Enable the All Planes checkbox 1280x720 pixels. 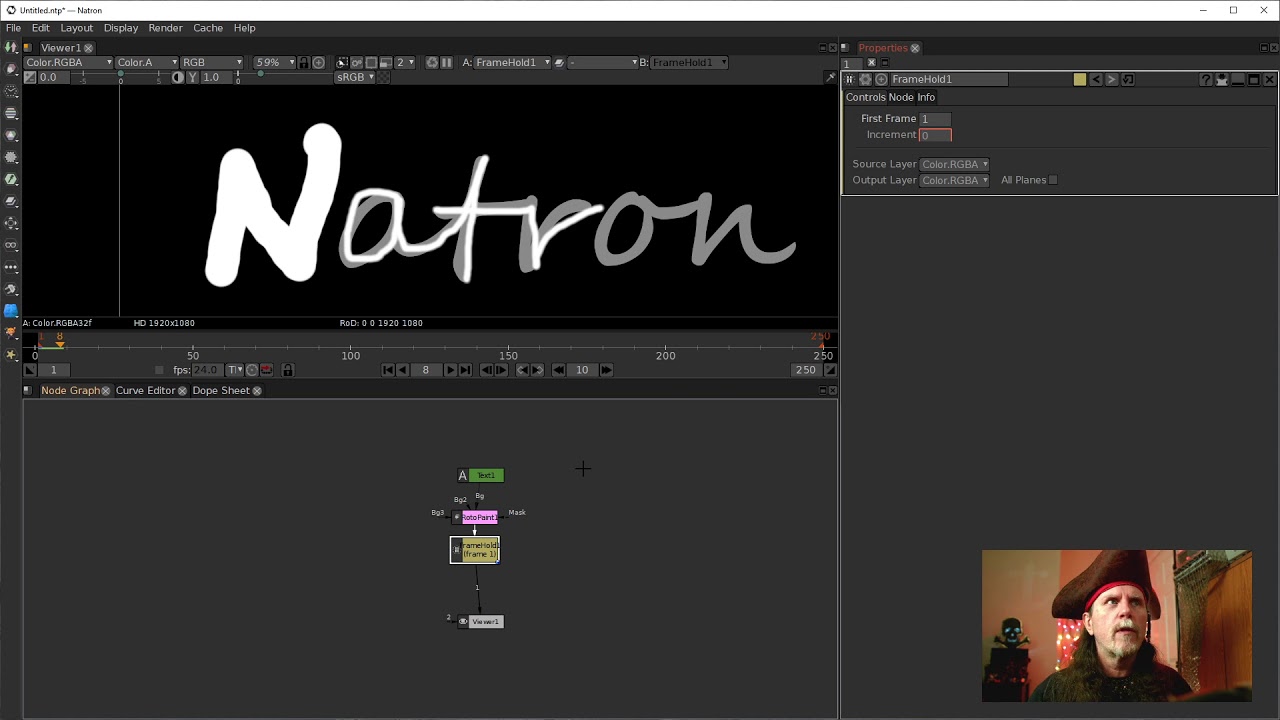[1053, 180]
